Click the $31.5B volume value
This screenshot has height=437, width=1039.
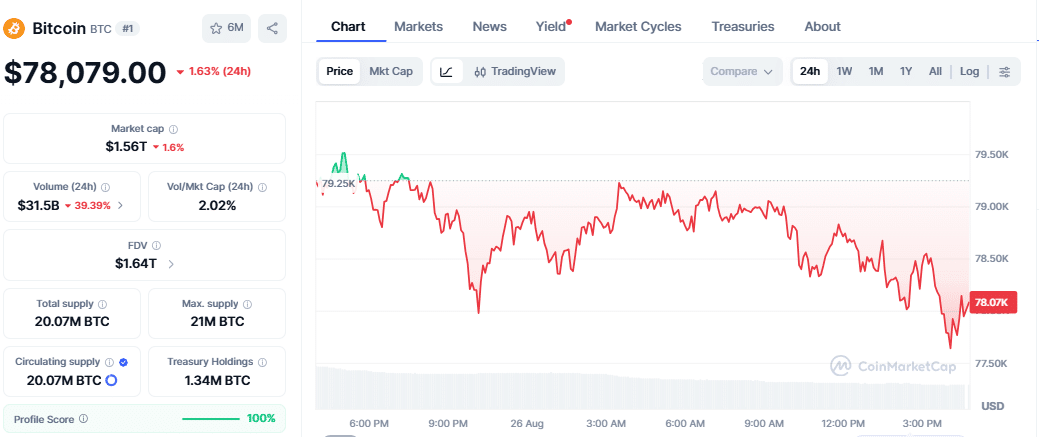[38, 206]
